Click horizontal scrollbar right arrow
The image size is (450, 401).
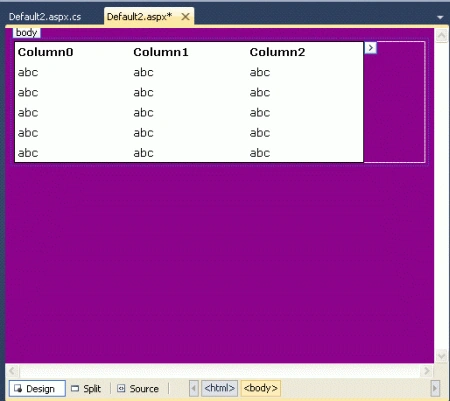(426, 371)
